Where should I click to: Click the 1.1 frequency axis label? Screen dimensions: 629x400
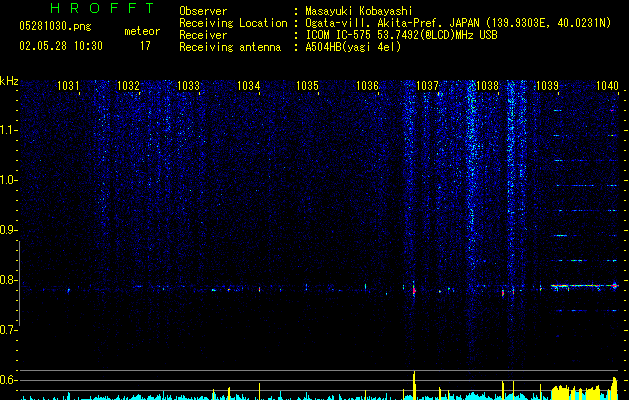tap(8, 130)
